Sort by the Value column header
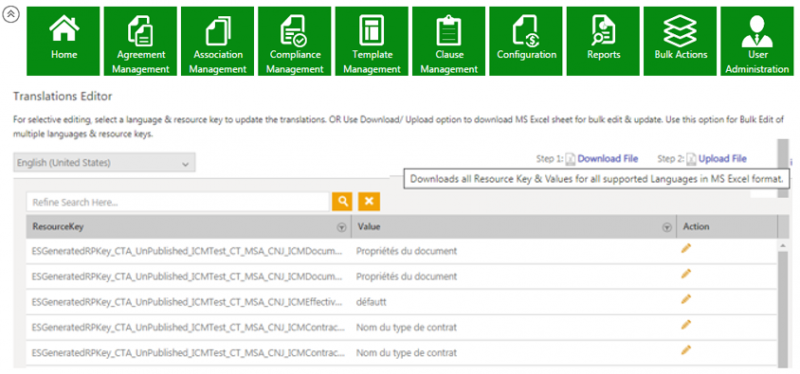This screenshot has width=800, height=374. pyautogui.click(x=368, y=227)
